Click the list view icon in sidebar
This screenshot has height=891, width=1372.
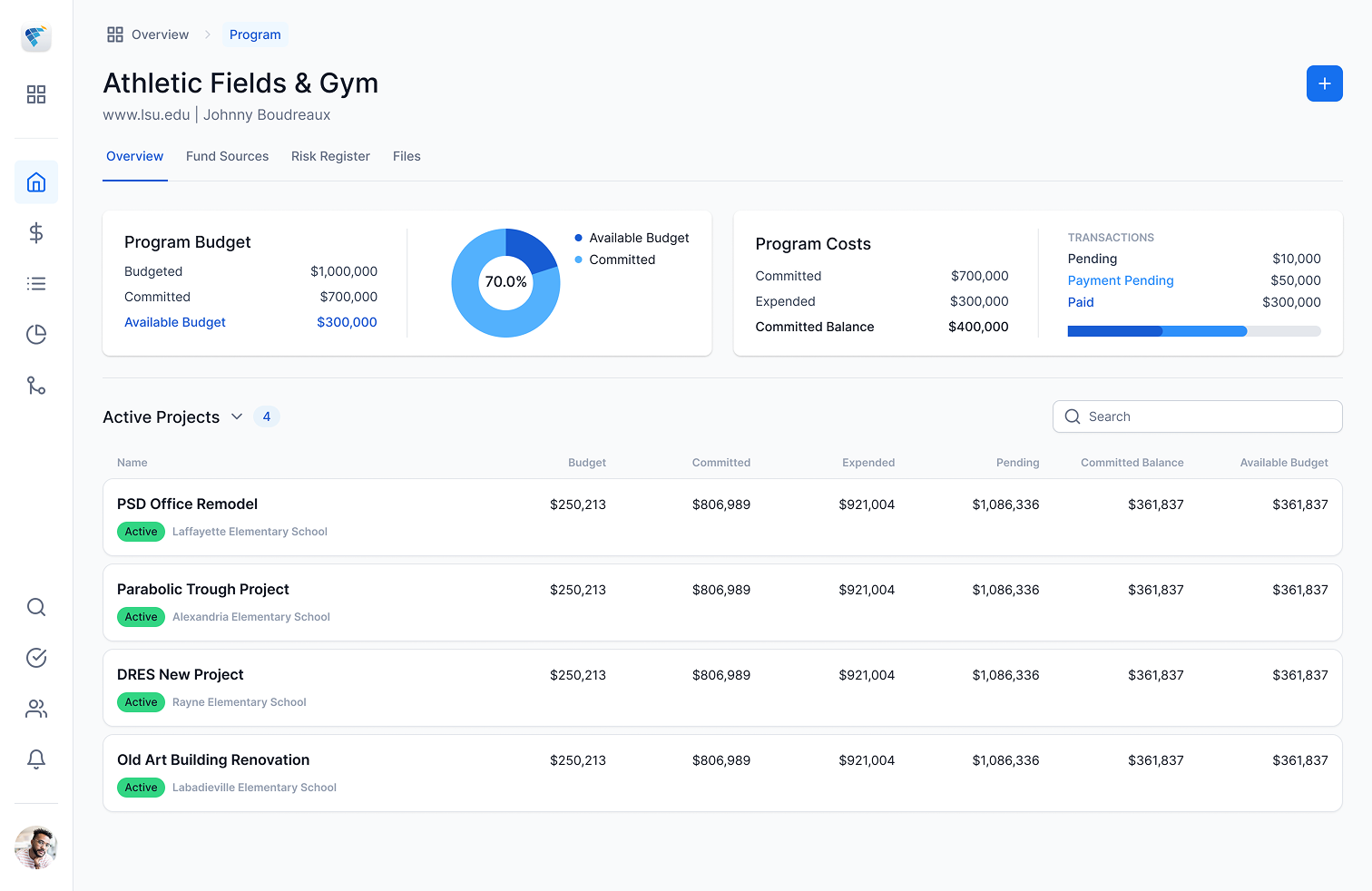click(36, 283)
